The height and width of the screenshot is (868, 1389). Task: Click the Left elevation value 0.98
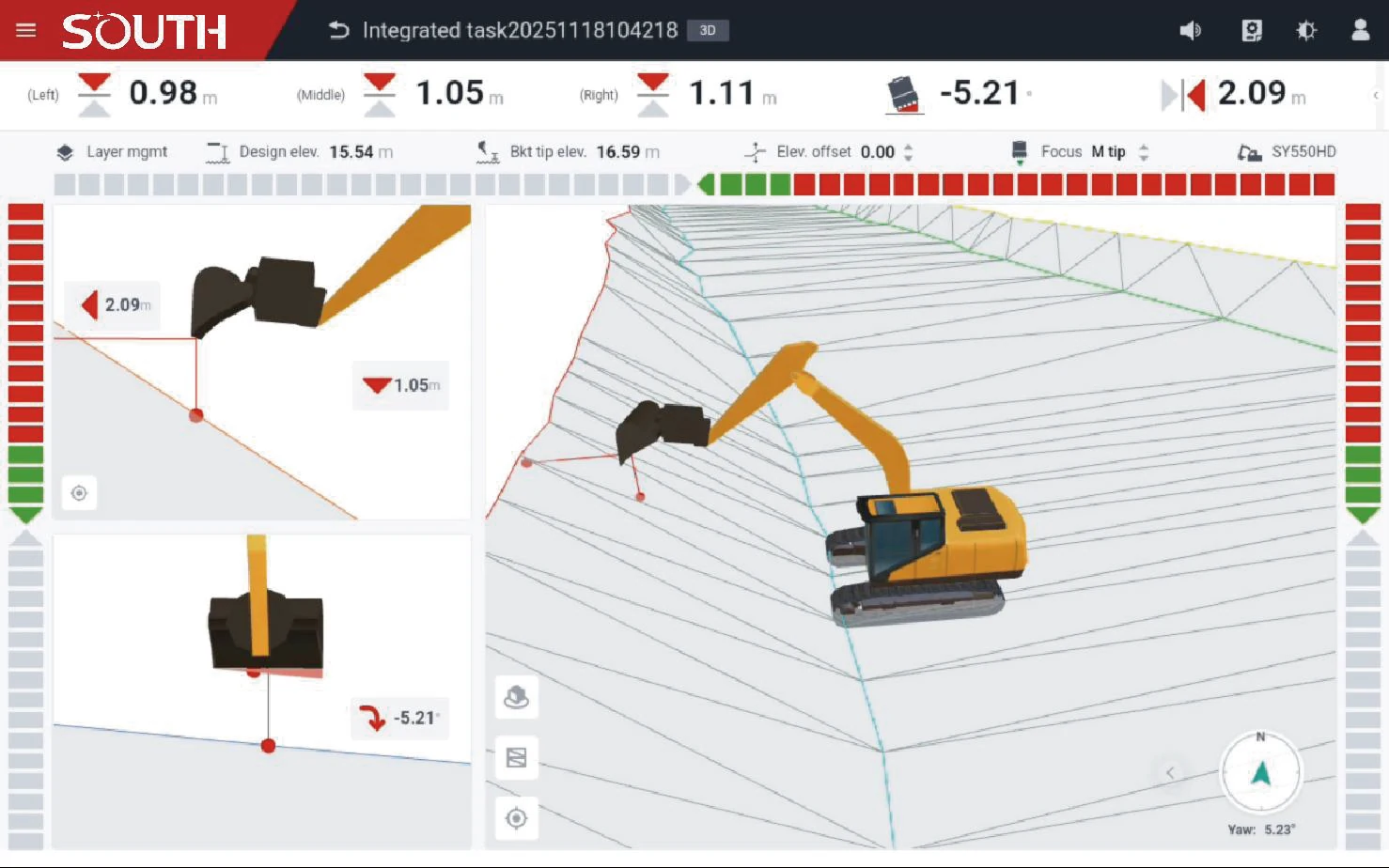pyautogui.click(x=164, y=93)
